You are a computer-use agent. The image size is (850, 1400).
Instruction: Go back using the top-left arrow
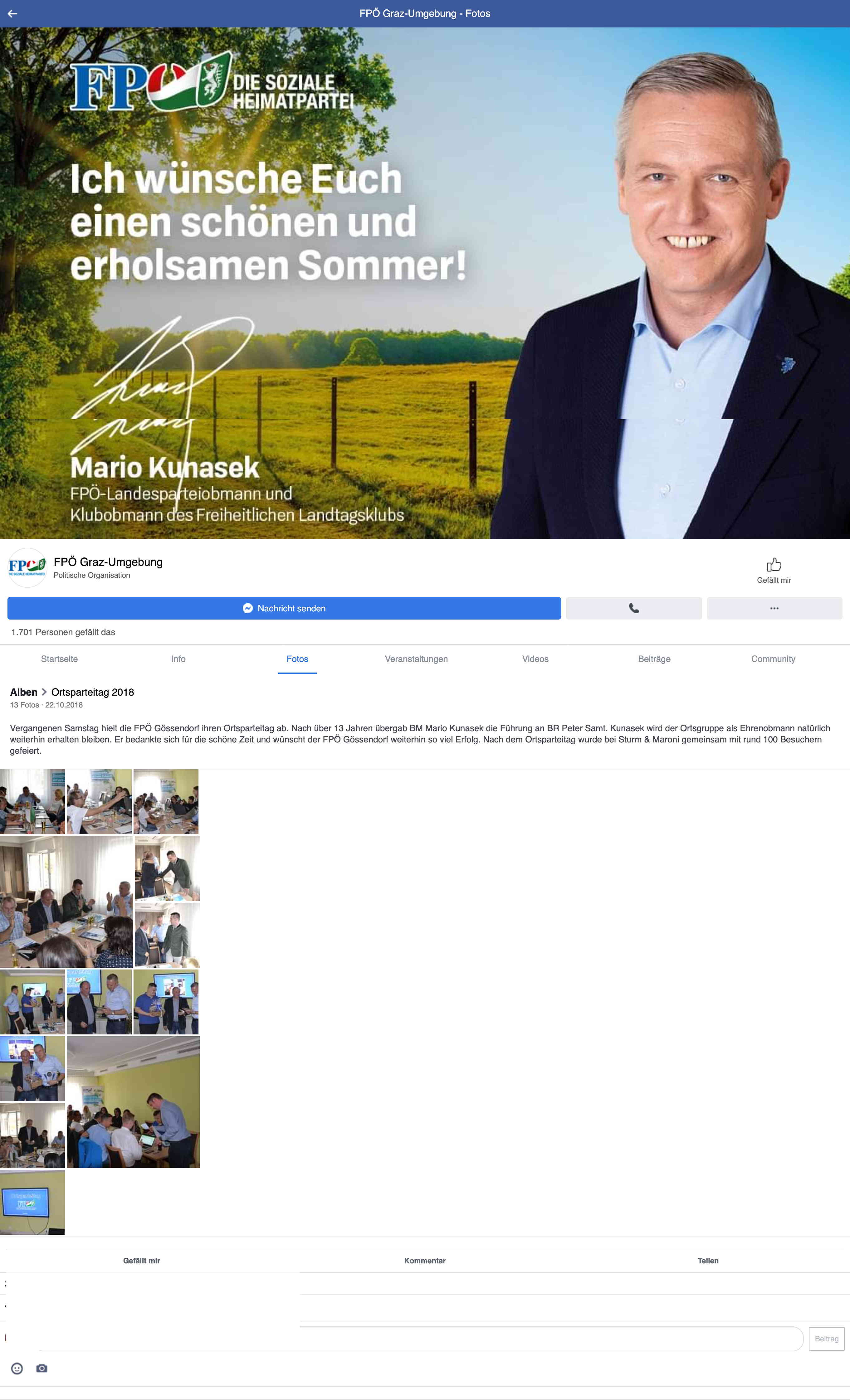[x=12, y=14]
